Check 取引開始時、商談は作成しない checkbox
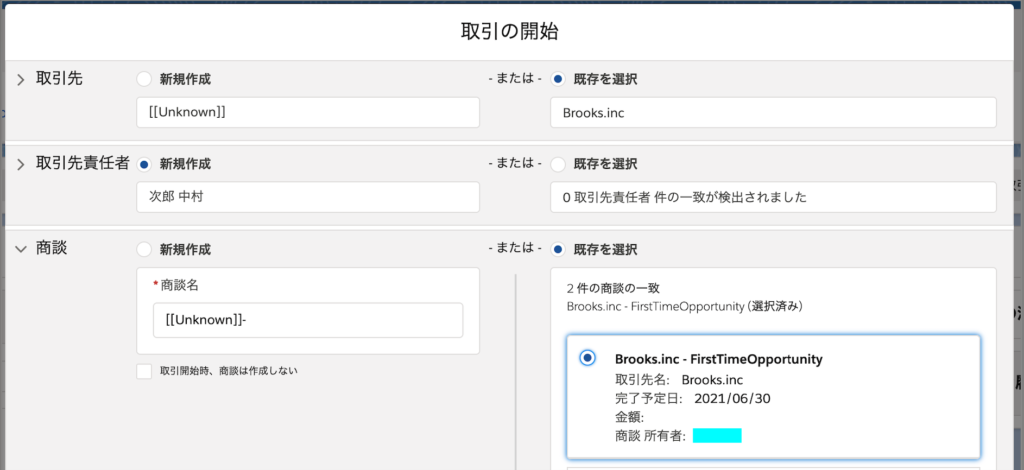This screenshot has width=1024, height=470. (144, 371)
